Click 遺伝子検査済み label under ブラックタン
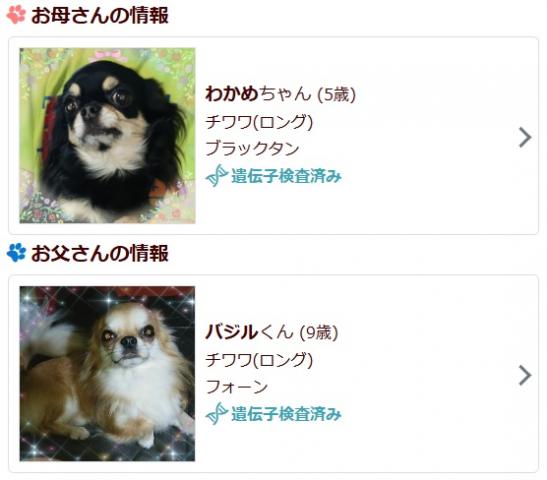 286,176
